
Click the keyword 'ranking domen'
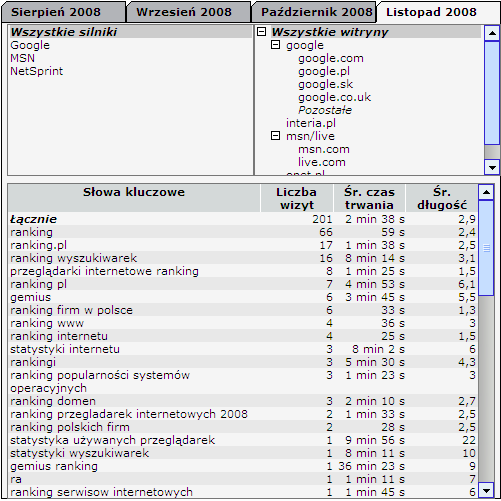click(x=53, y=401)
